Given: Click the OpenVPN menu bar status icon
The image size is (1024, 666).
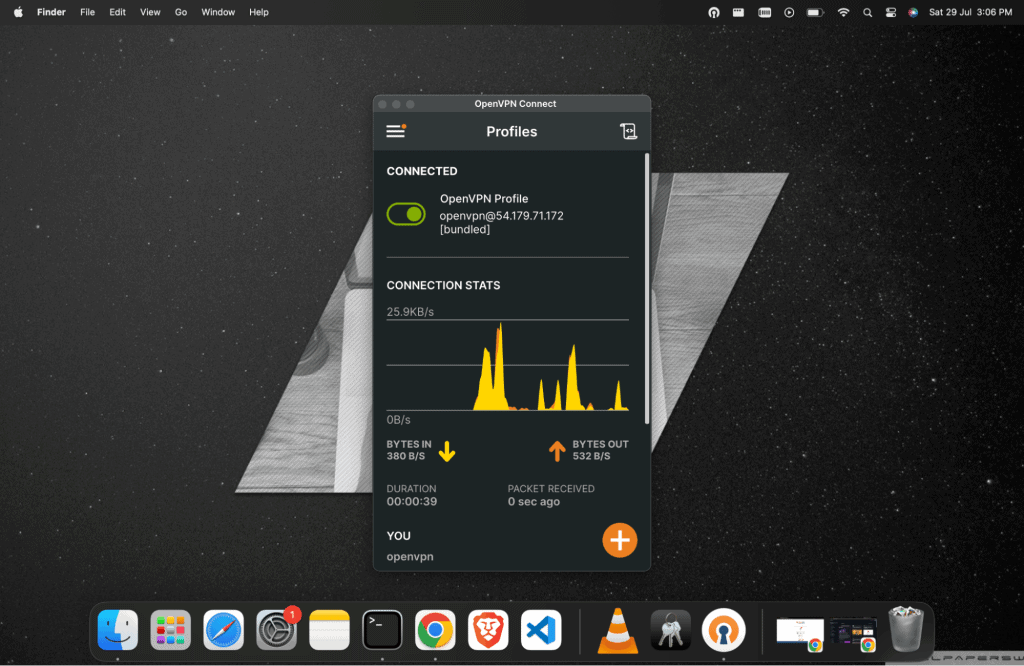Looking at the screenshot, I should pyautogui.click(x=714, y=12).
